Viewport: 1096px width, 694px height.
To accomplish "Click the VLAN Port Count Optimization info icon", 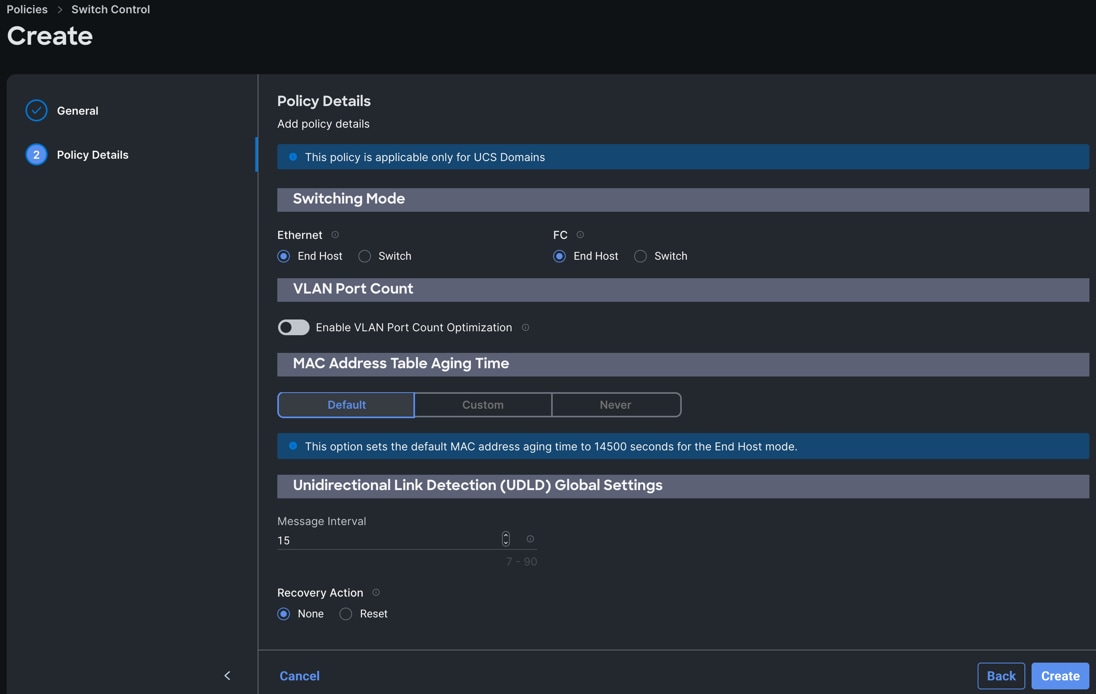I will (526, 328).
